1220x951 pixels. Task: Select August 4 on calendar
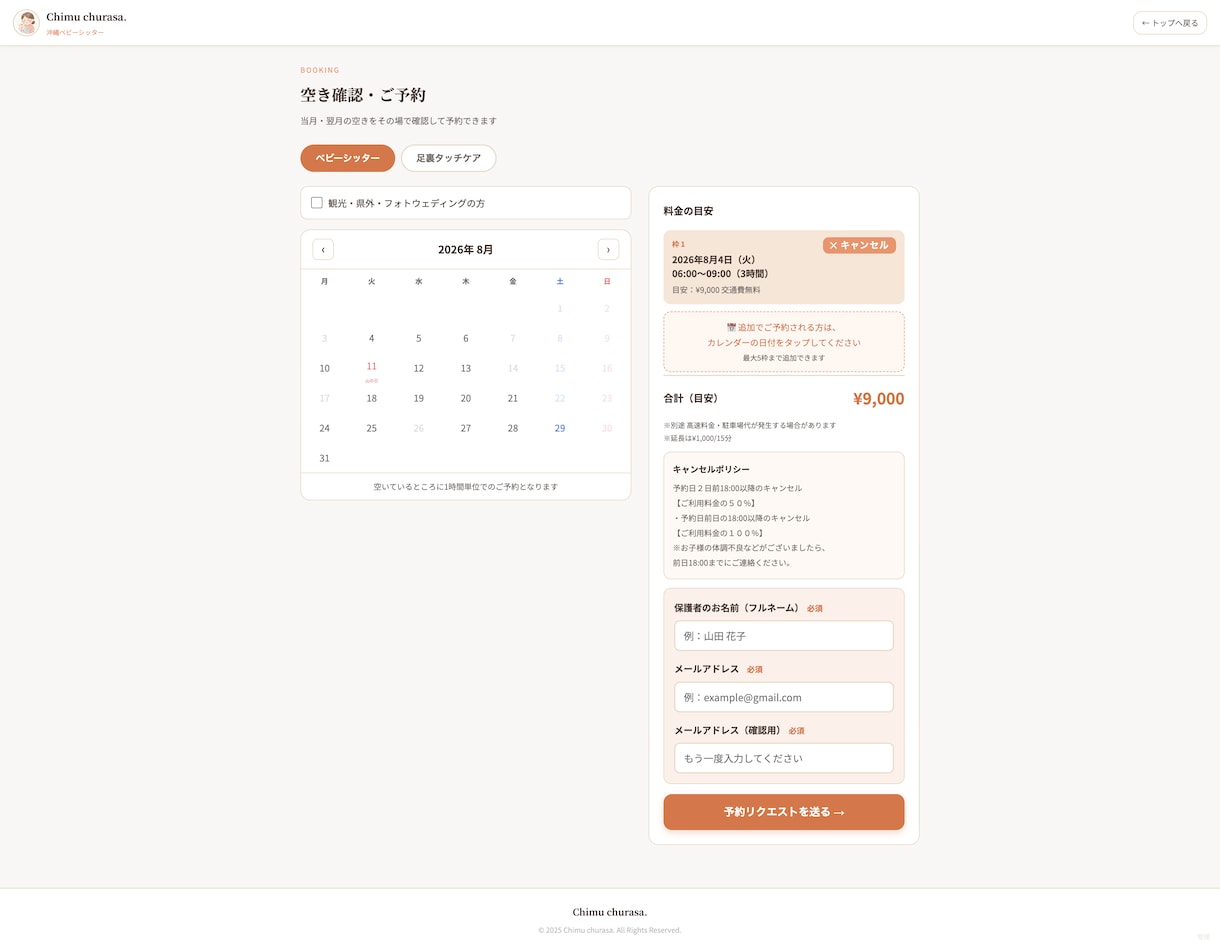pyautogui.click(x=371, y=338)
